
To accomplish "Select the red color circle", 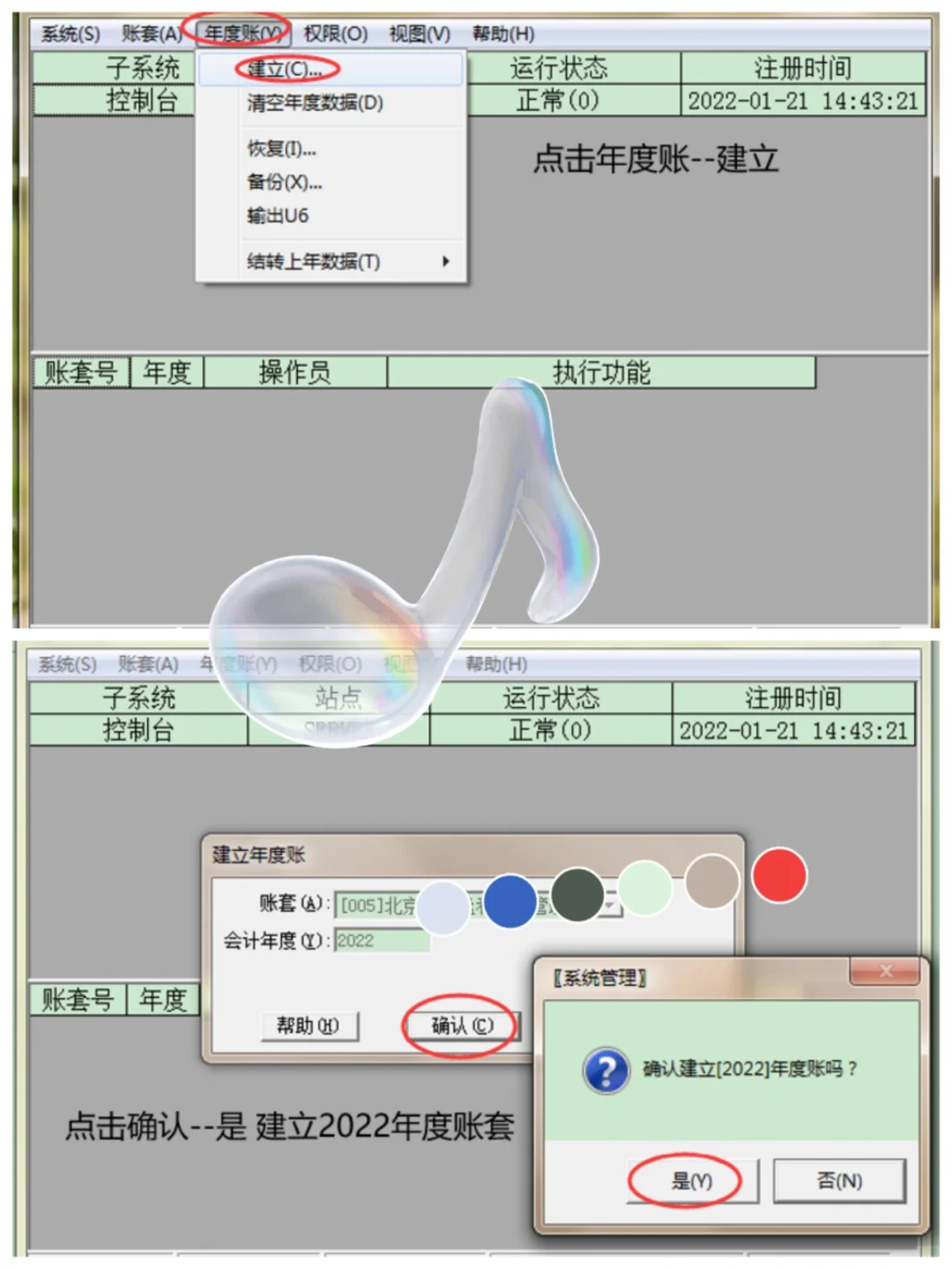I will 778,875.
